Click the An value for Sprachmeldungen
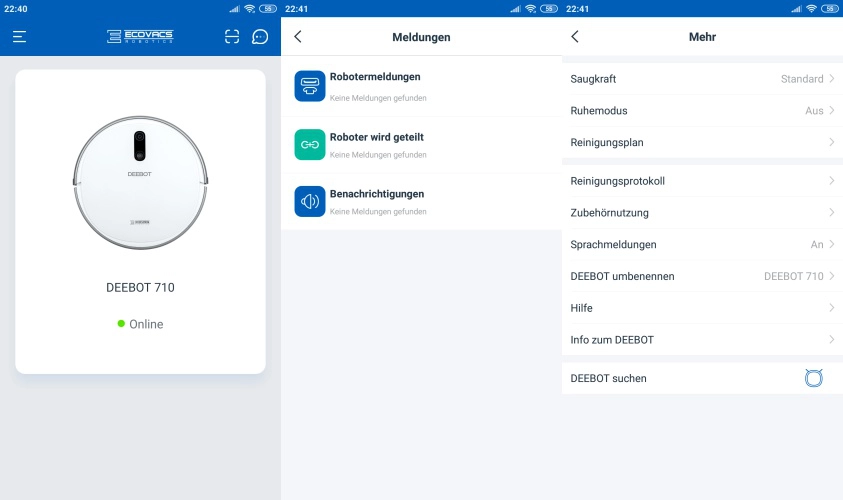 [x=817, y=244]
